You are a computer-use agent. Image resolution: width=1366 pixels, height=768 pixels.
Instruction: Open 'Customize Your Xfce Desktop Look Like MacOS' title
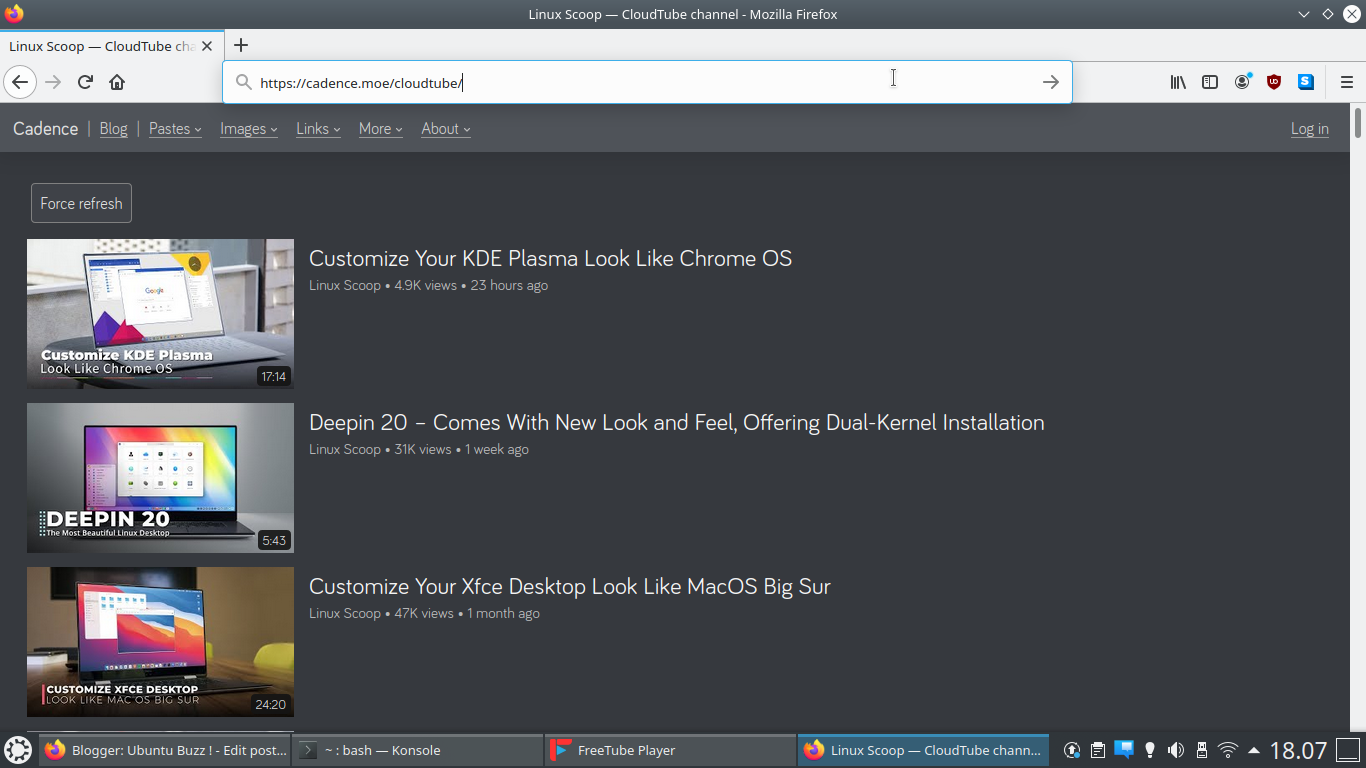(x=570, y=586)
